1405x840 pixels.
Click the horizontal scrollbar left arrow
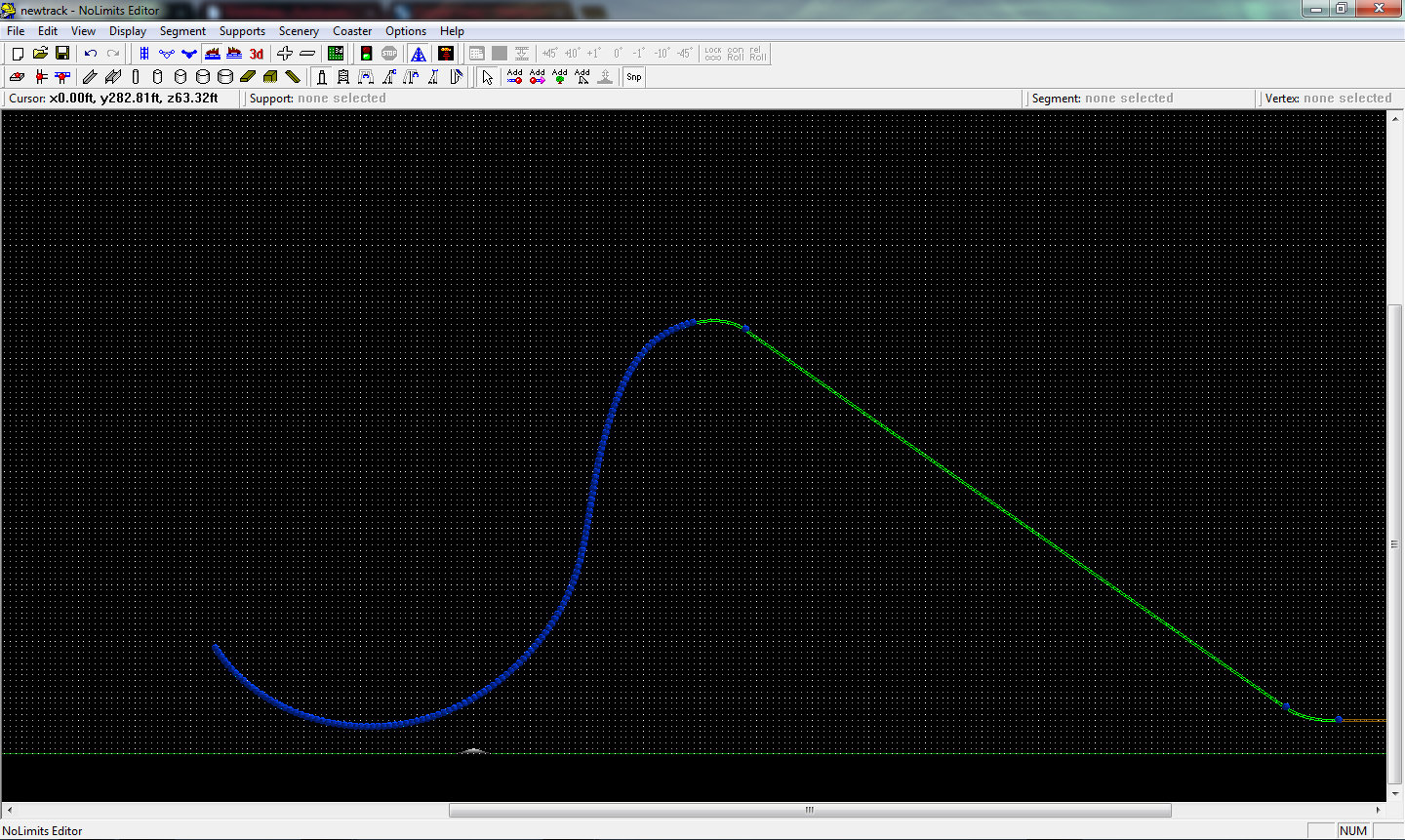(9, 810)
